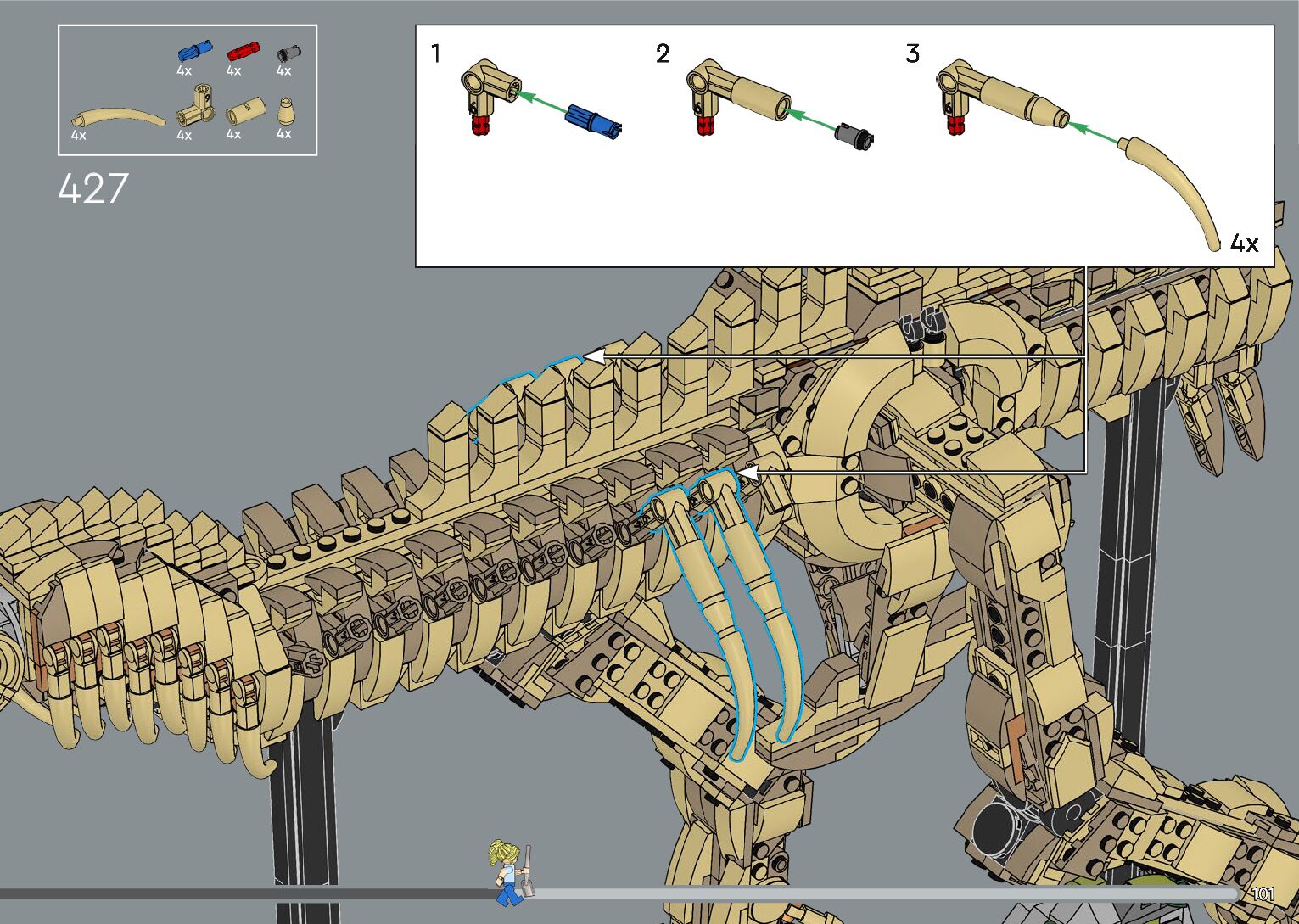
Task: Click sub-step number 3 label
Action: [912, 54]
